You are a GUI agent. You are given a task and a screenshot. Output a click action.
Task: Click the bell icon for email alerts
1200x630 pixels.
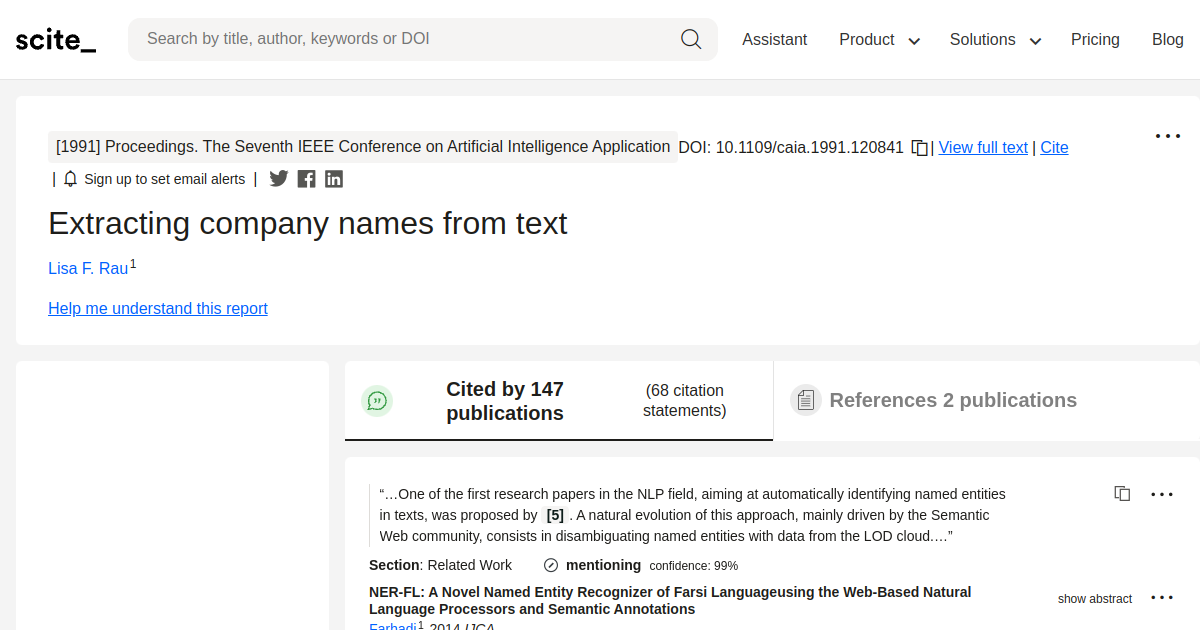pos(69,178)
